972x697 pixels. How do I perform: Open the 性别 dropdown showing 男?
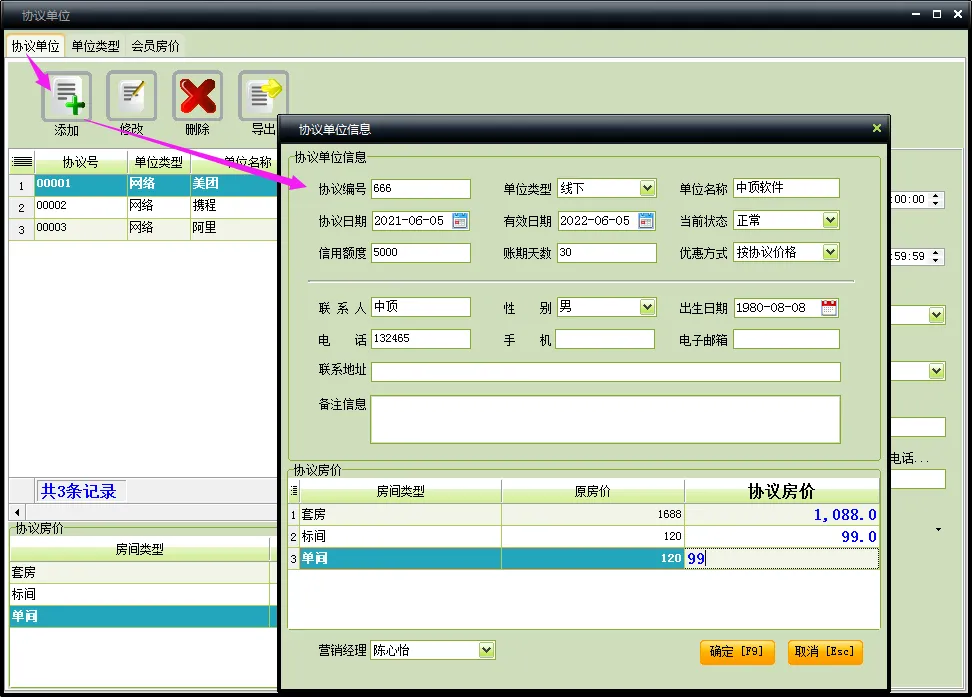click(647, 307)
